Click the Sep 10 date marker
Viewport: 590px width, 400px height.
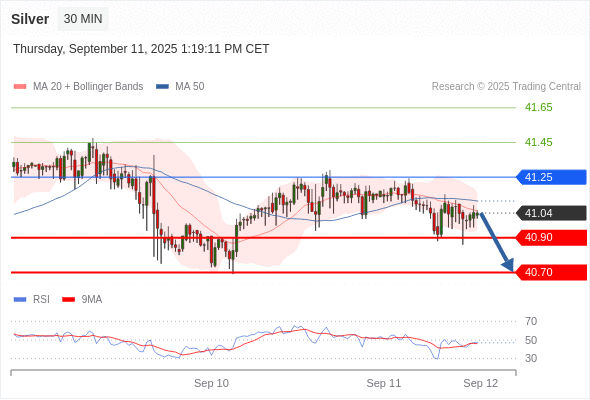[211, 383]
